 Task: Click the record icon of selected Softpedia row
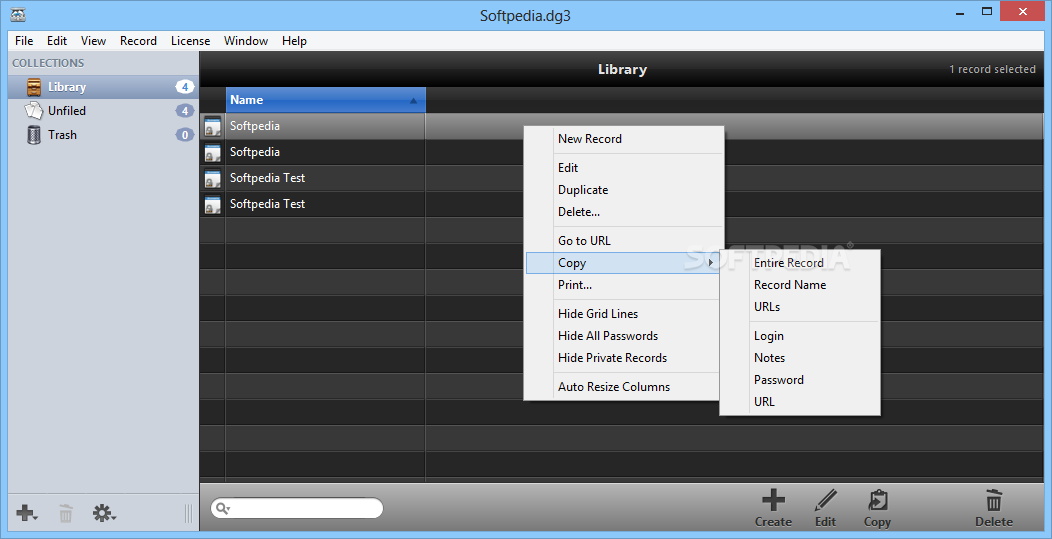[213, 126]
